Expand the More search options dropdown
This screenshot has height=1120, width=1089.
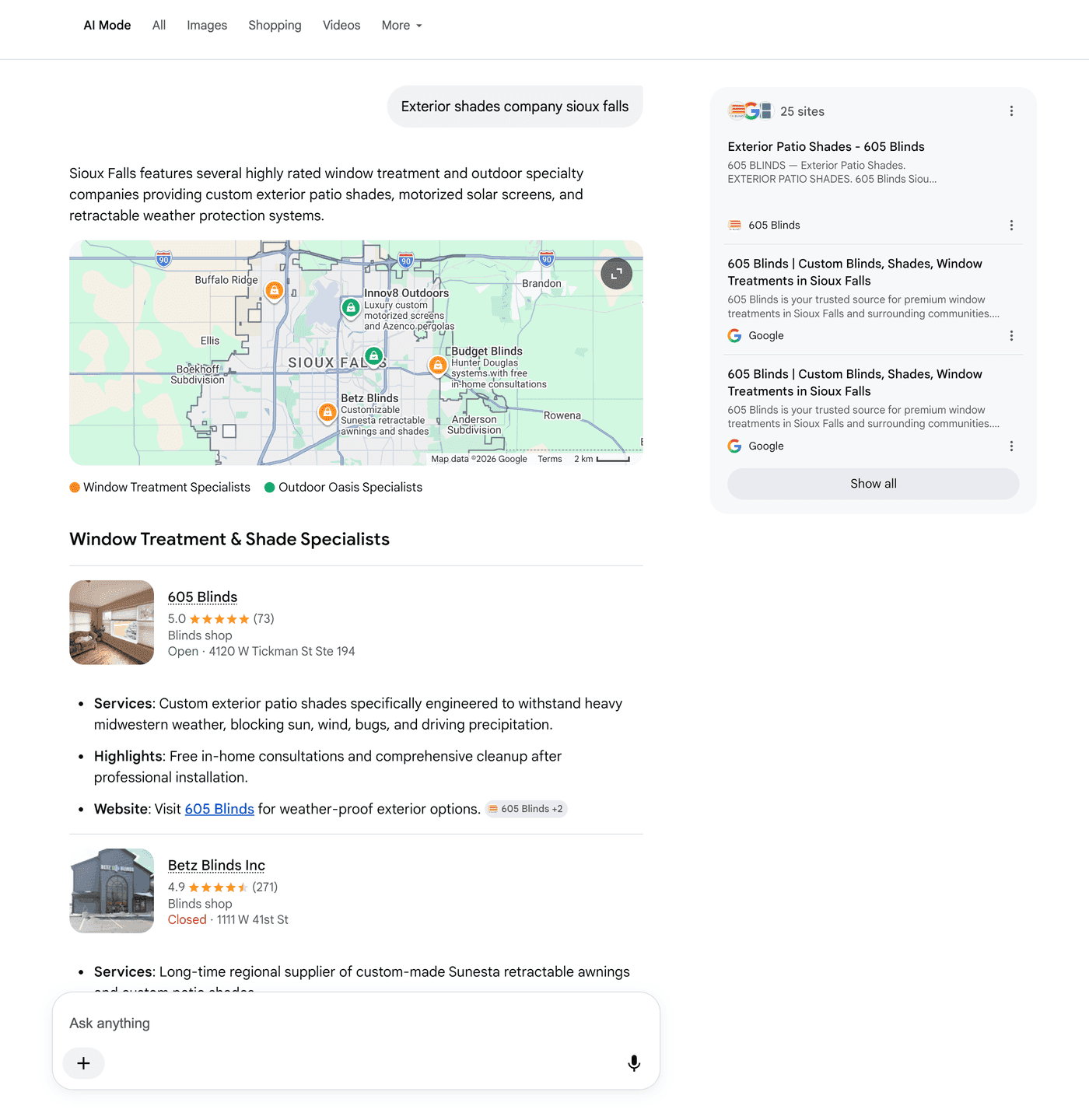tap(401, 26)
